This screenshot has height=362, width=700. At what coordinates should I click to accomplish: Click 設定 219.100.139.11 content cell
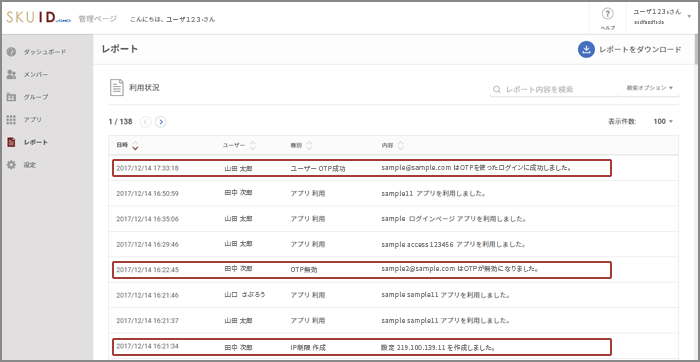pos(439,347)
